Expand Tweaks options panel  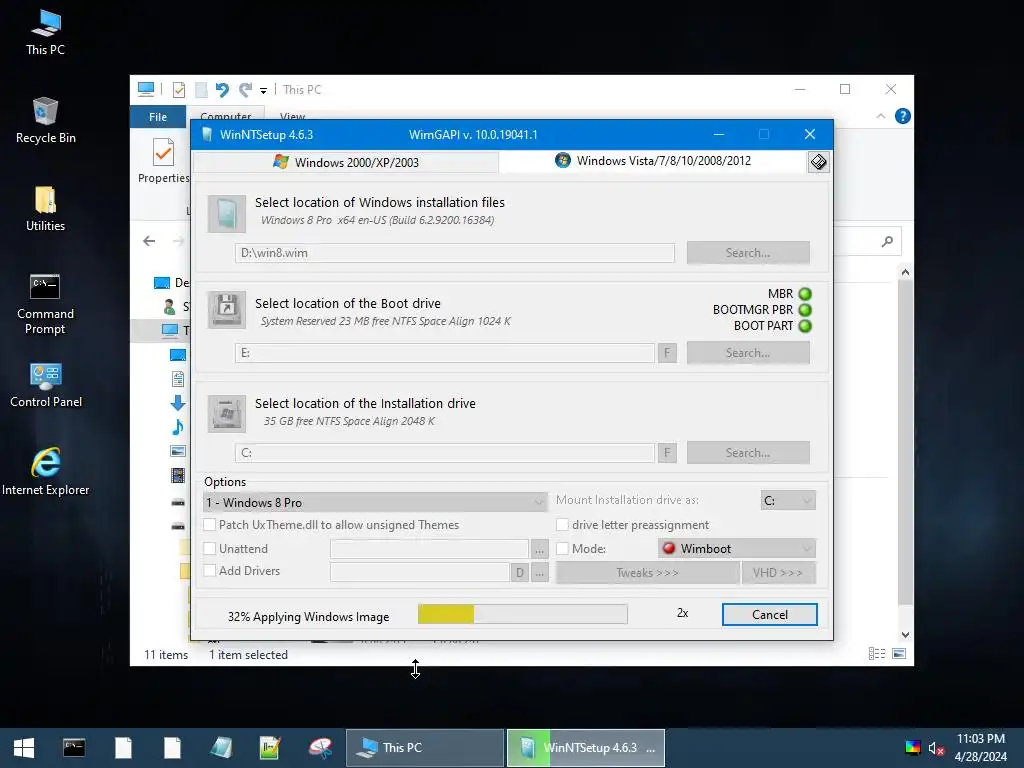click(647, 573)
